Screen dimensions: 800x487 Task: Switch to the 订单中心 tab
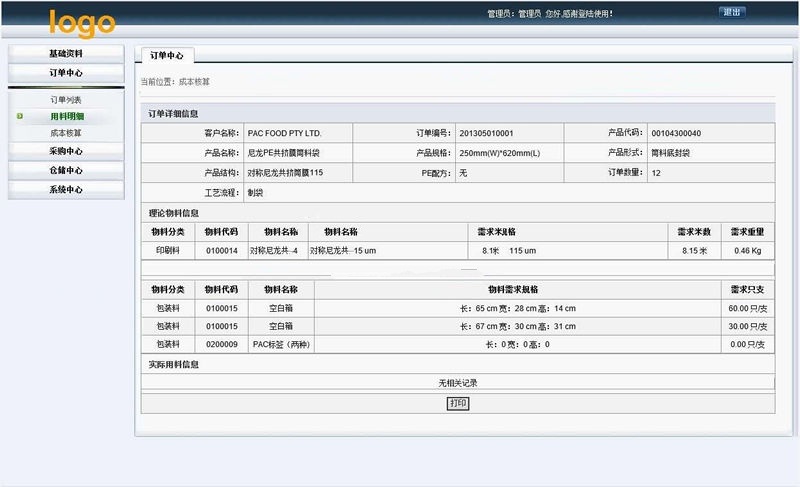[166, 55]
